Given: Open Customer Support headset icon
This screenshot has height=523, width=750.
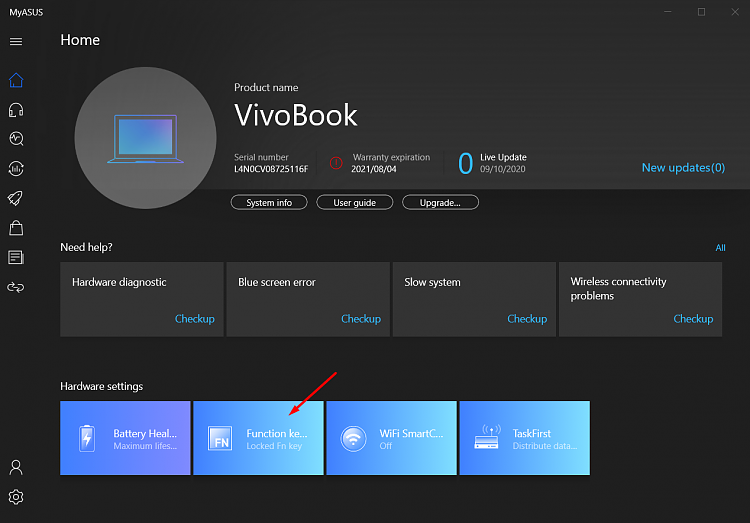Looking at the screenshot, I should coord(16,110).
